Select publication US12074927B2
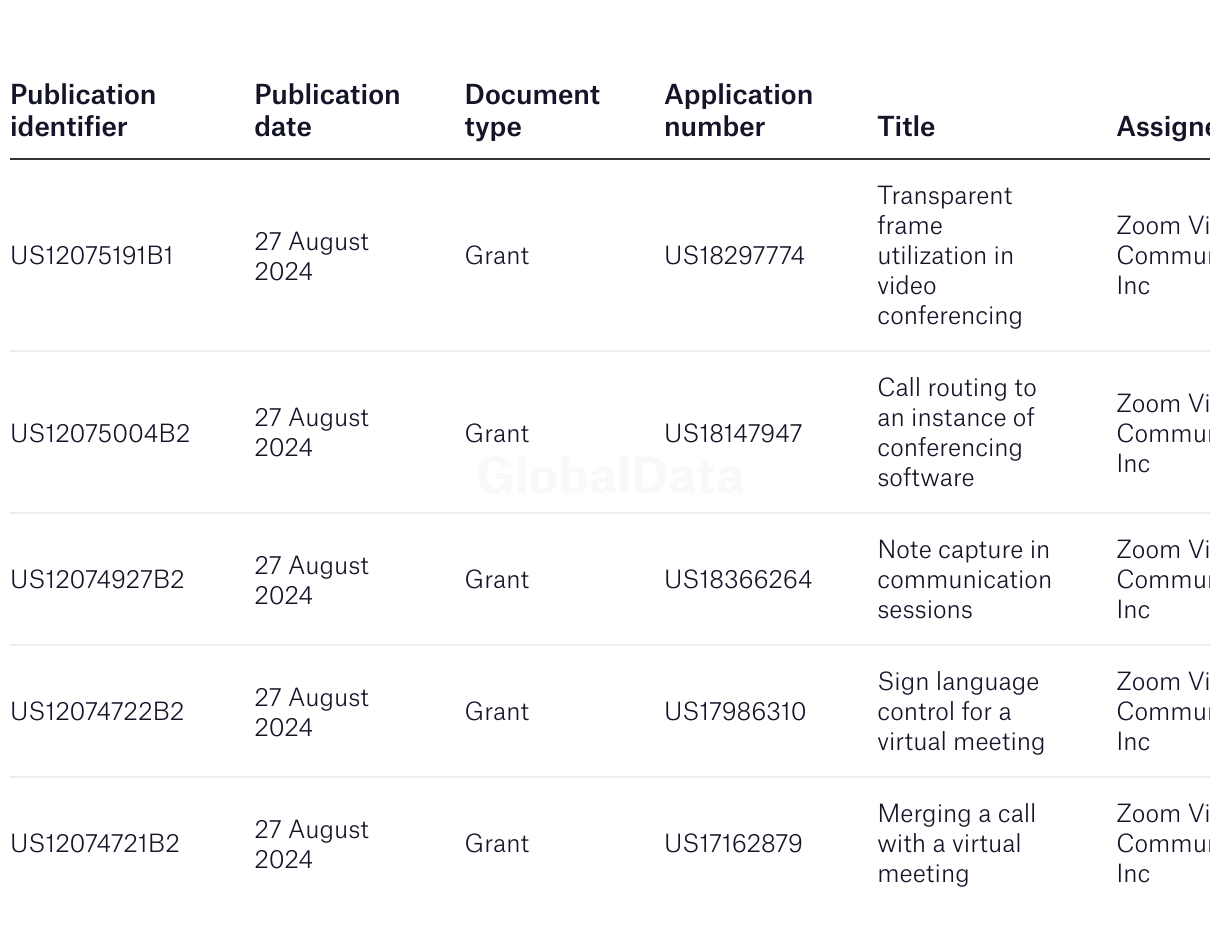The width and height of the screenshot is (1220, 950). pyautogui.click(x=97, y=580)
